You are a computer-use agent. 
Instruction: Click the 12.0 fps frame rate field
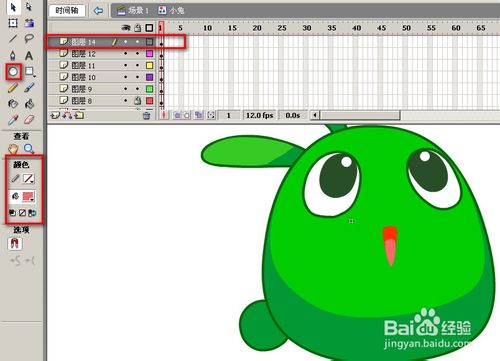[x=259, y=115]
